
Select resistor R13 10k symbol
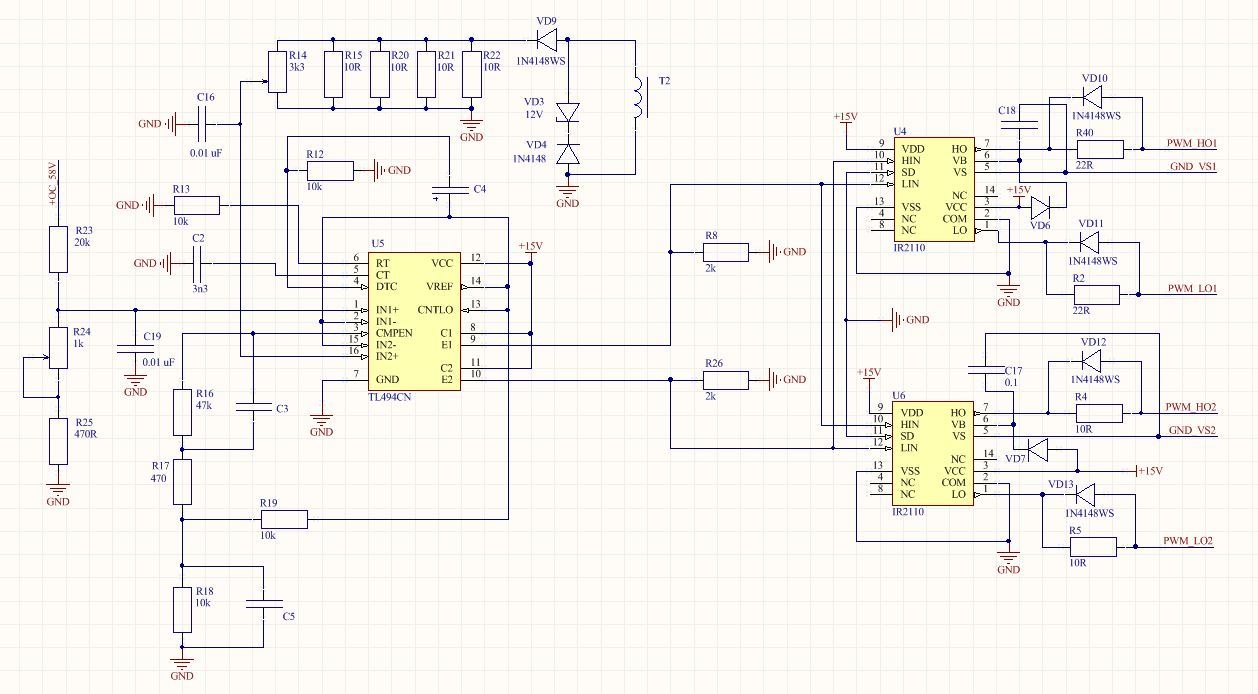(x=196, y=205)
